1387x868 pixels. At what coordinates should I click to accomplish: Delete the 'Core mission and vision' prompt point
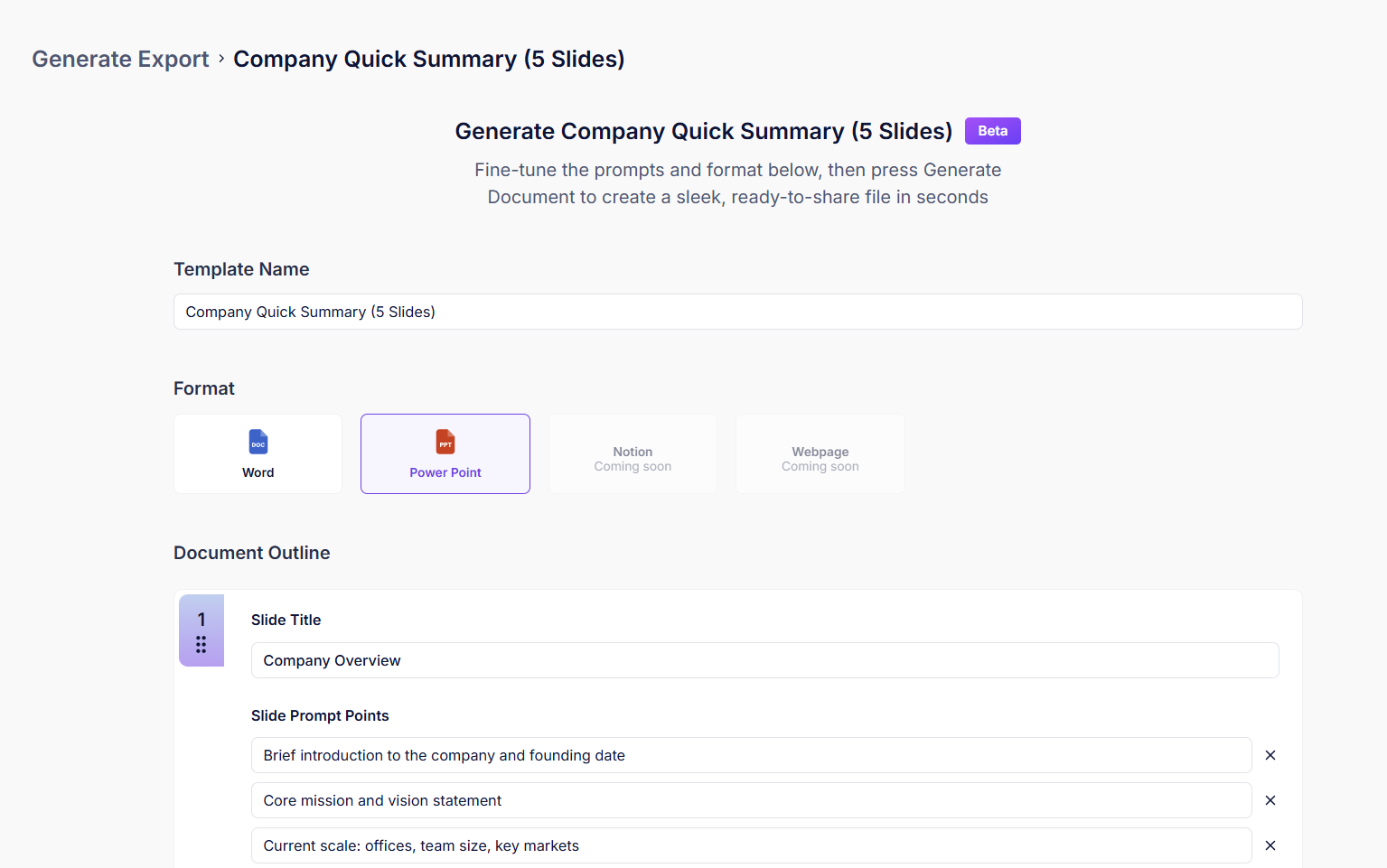point(1270,800)
